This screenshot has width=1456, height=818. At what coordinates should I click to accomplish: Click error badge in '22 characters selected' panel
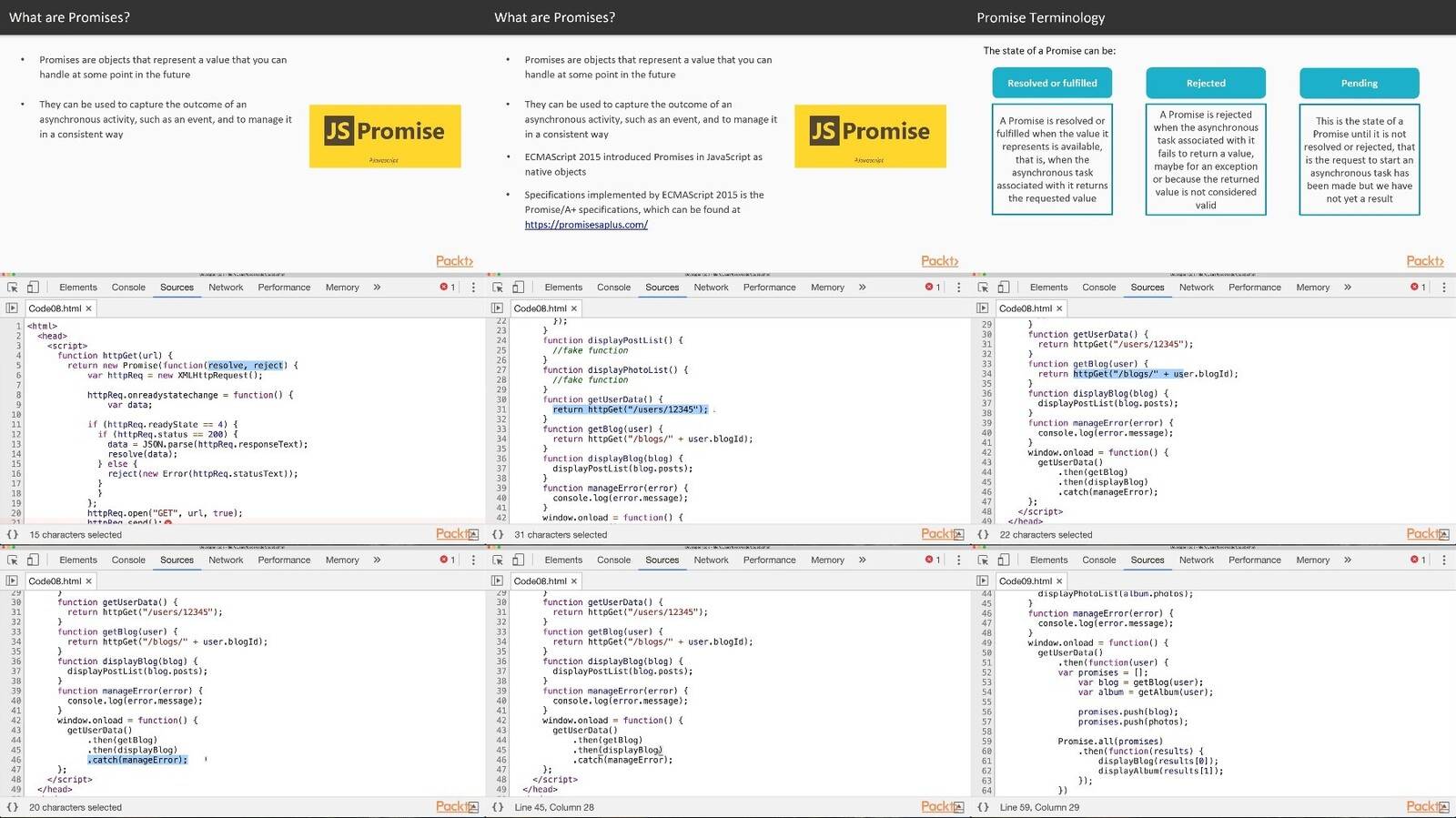click(1418, 287)
